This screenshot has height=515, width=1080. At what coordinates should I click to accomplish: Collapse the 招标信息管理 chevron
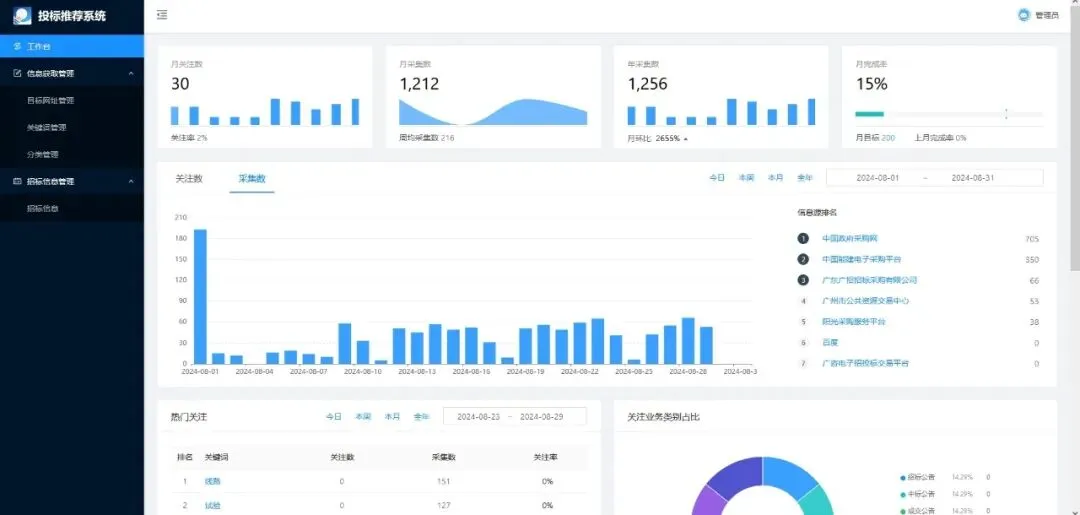point(131,181)
